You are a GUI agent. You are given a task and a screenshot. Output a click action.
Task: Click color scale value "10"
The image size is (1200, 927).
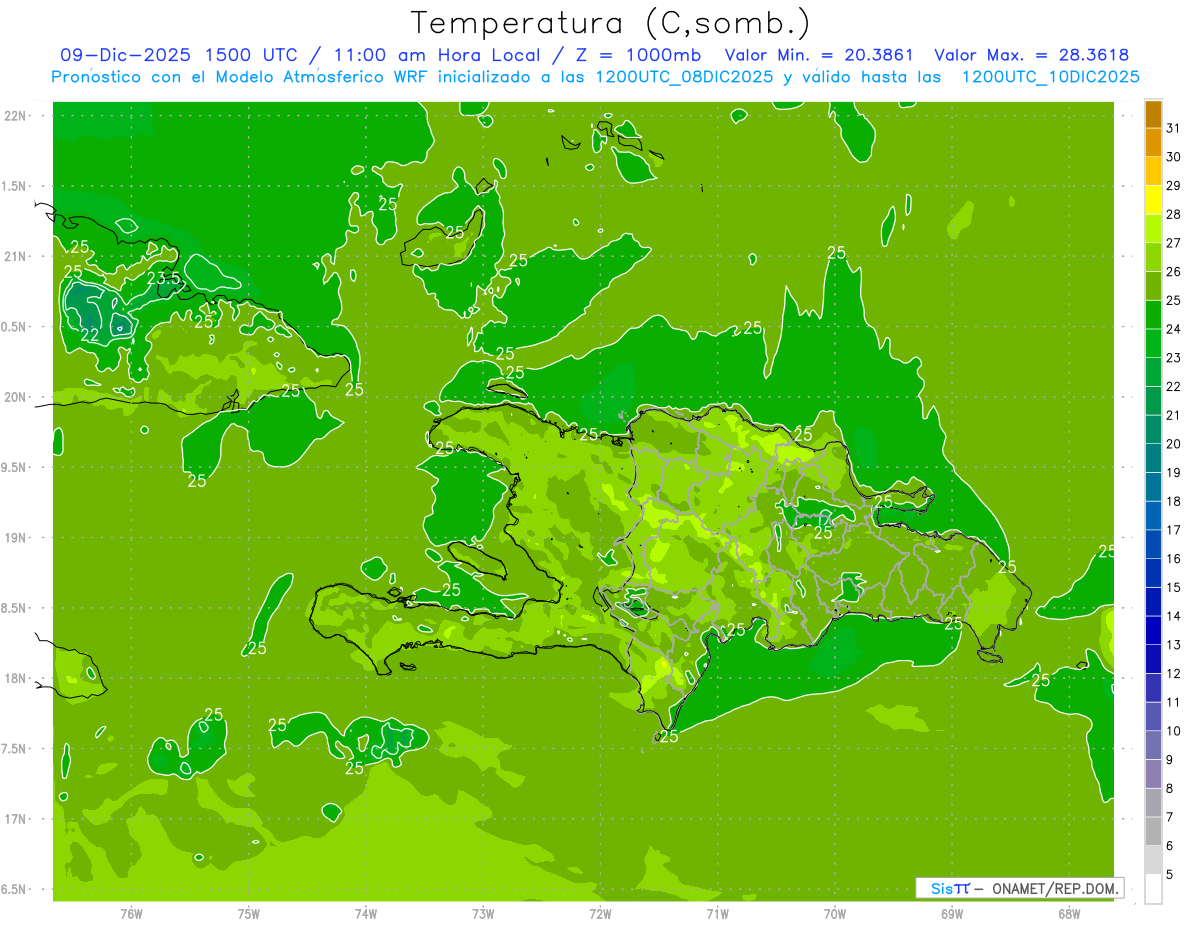1174,731
